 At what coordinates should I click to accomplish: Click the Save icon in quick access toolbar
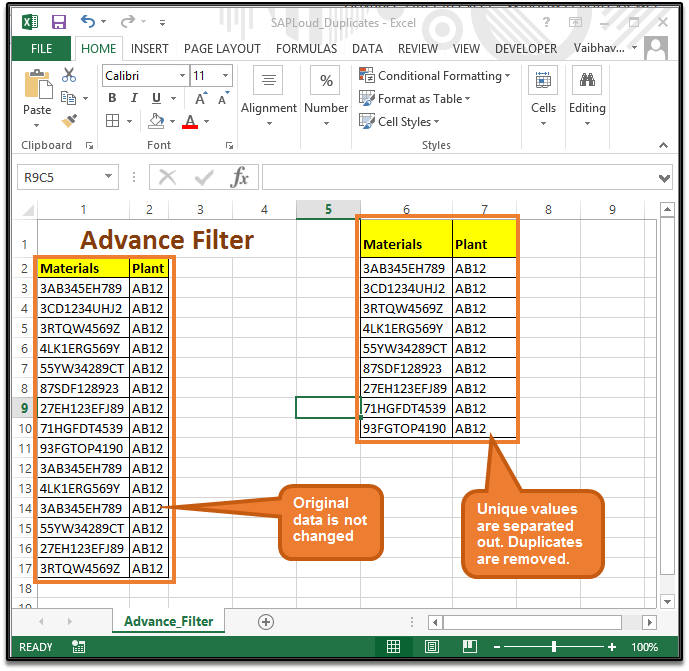pos(58,21)
